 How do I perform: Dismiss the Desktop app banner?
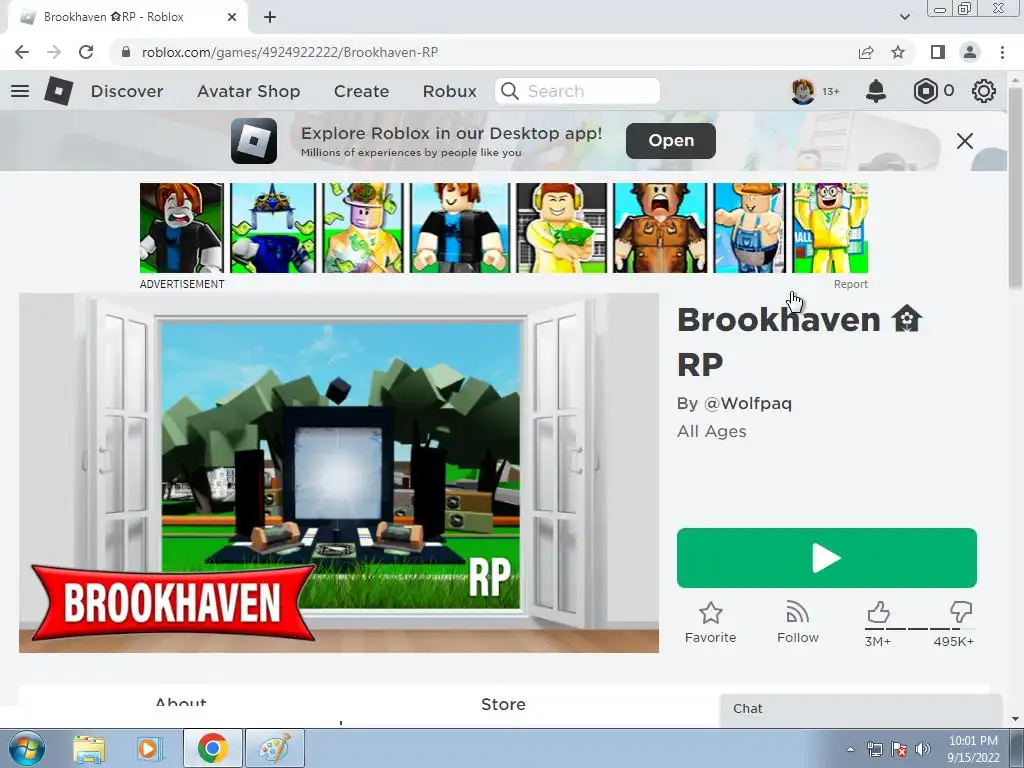click(965, 140)
